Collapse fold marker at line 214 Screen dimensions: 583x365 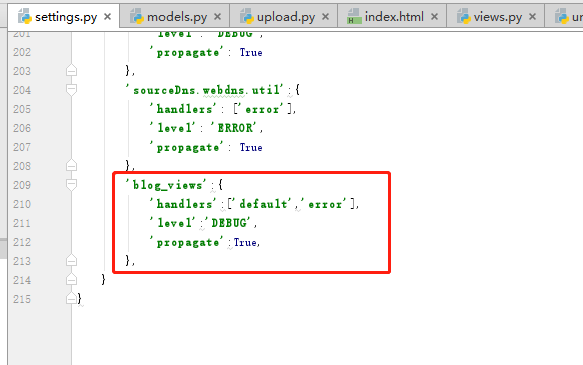(71, 280)
